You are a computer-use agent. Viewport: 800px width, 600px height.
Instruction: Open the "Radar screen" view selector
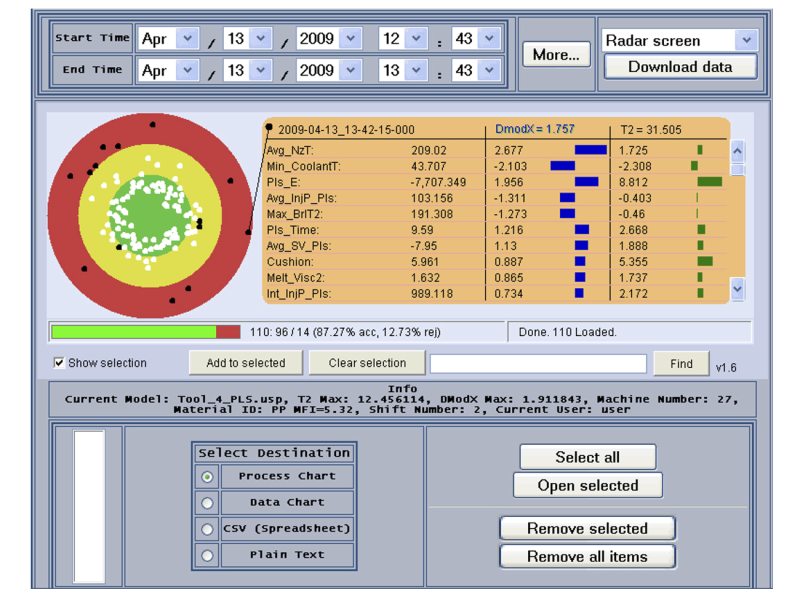[x=746, y=38]
